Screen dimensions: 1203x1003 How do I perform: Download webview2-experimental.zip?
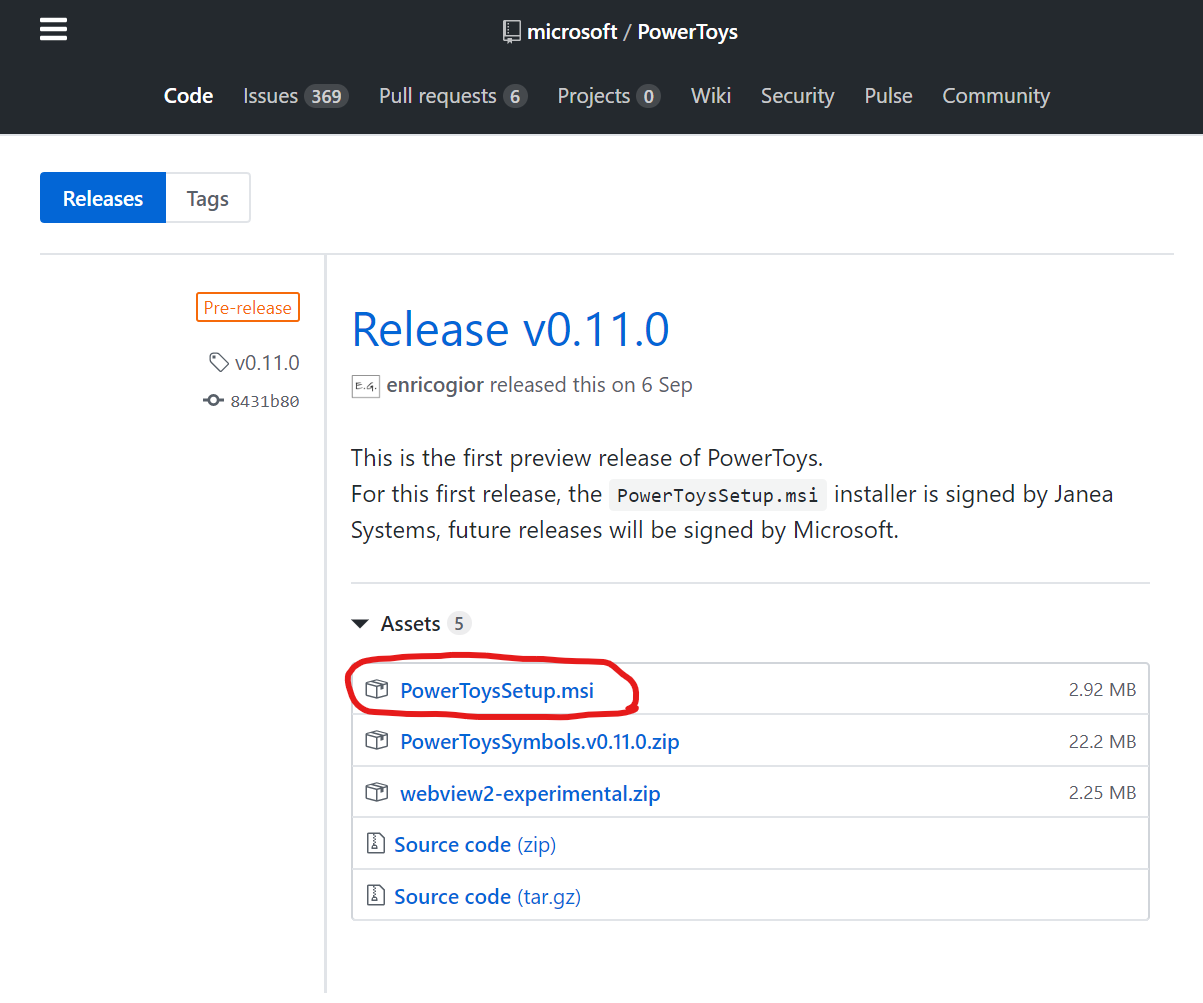(530, 794)
